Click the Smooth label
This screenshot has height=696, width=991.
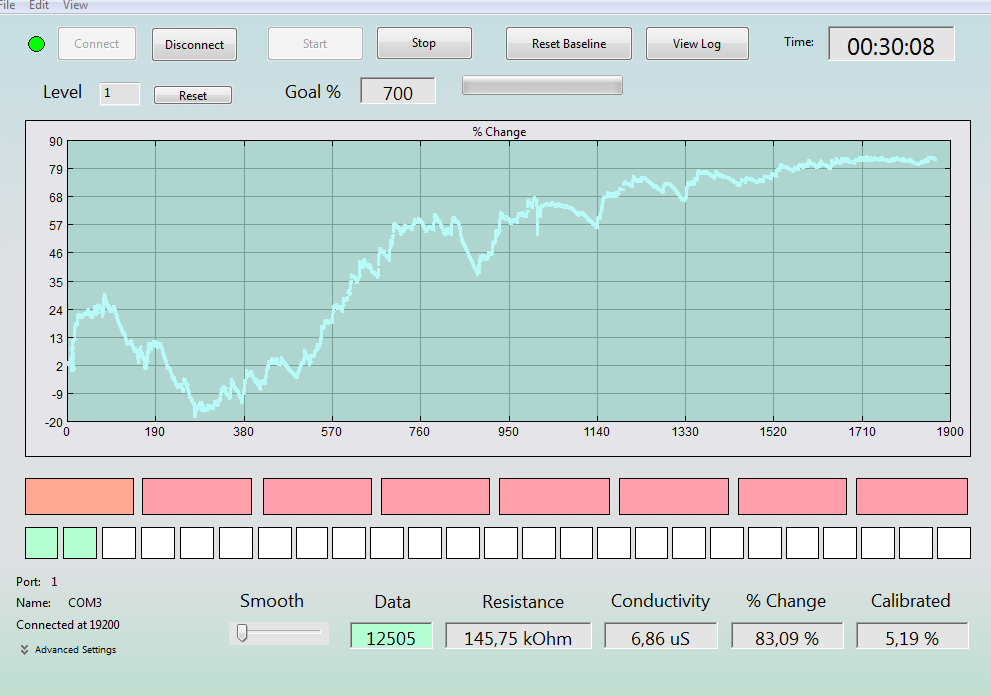272,601
